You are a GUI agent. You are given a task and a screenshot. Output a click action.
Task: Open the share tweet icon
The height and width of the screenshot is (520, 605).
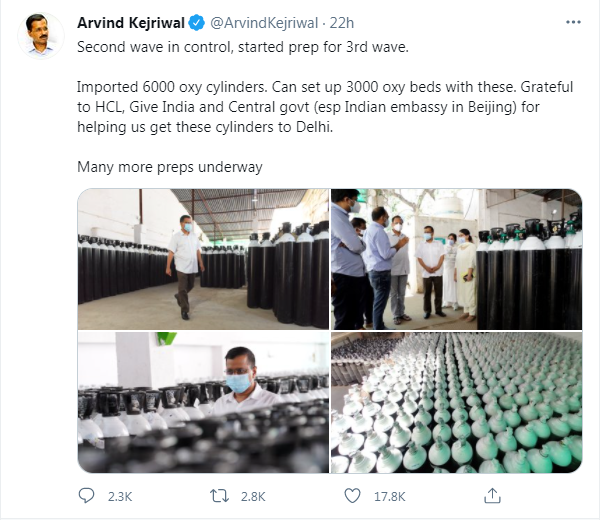491,496
